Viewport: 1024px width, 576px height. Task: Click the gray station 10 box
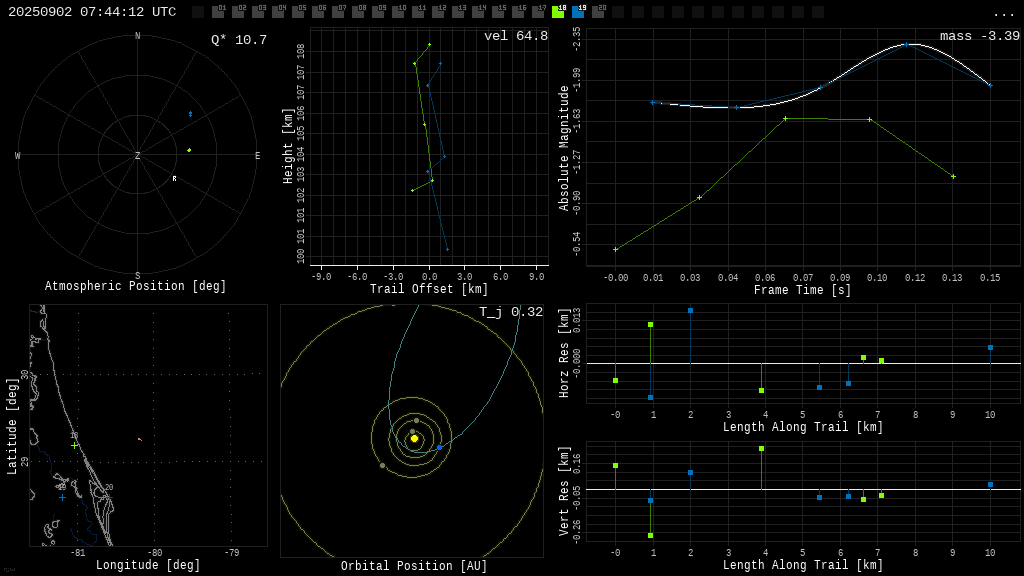click(398, 11)
